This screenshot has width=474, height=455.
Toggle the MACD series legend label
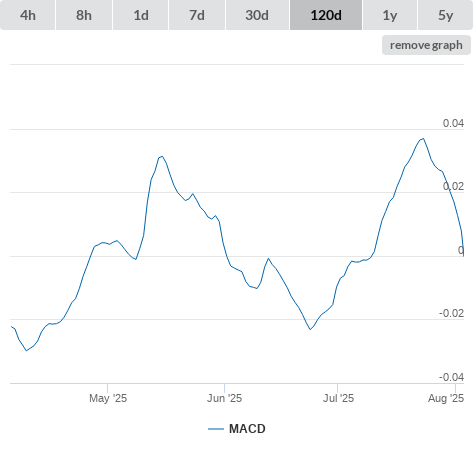(247, 429)
